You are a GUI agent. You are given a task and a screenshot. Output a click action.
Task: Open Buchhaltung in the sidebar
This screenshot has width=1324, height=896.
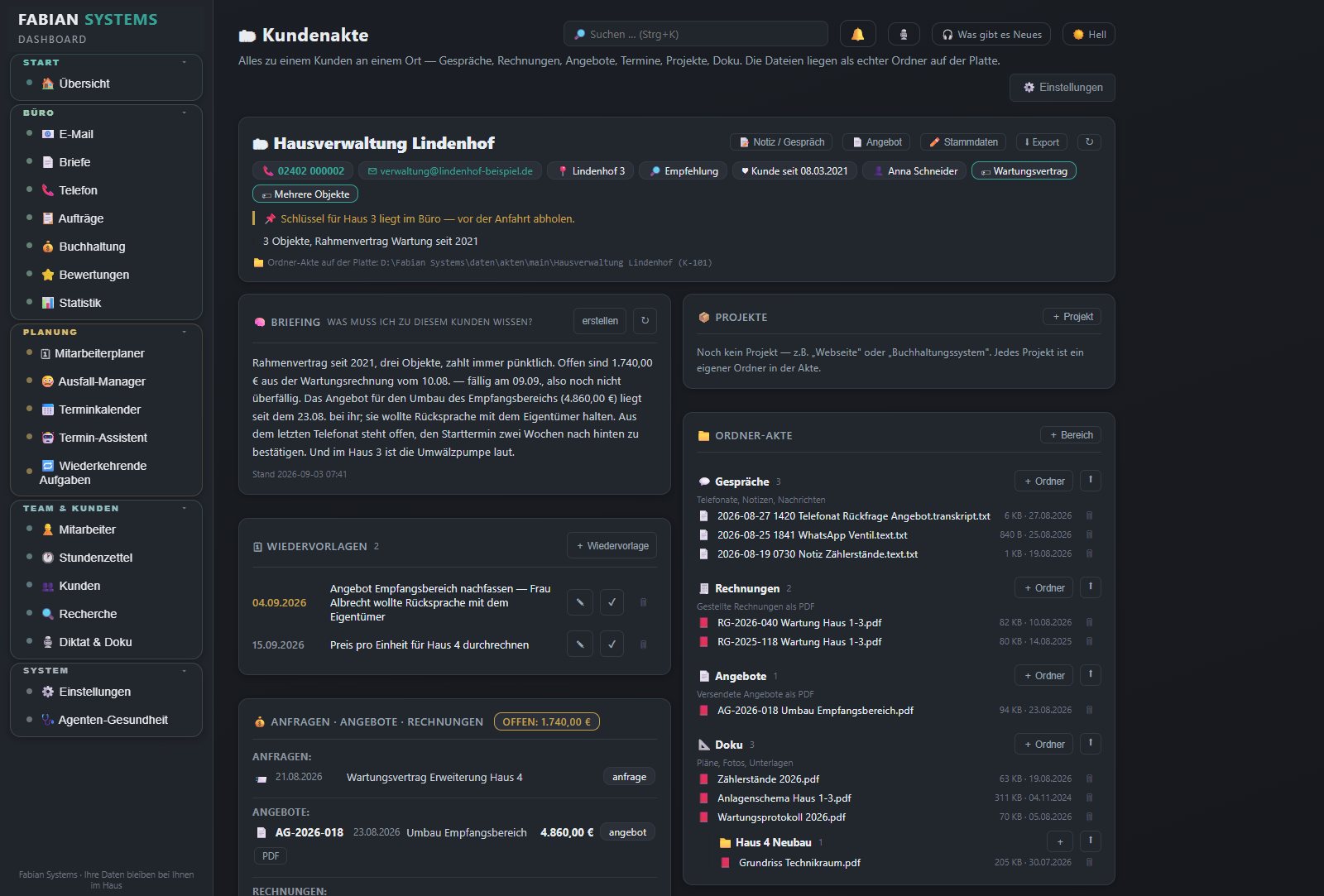(x=92, y=247)
